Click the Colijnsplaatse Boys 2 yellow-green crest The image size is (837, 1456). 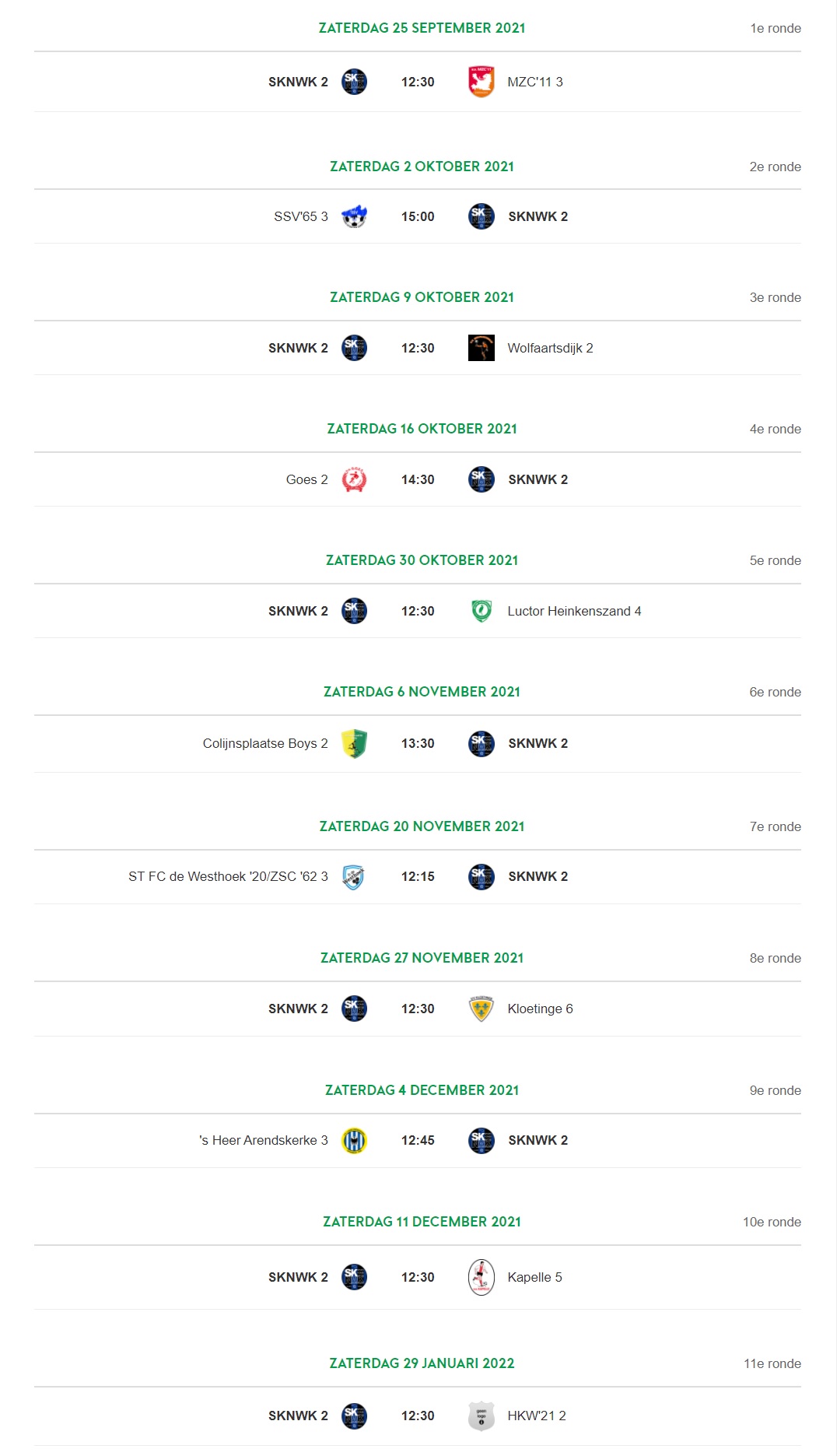point(354,743)
